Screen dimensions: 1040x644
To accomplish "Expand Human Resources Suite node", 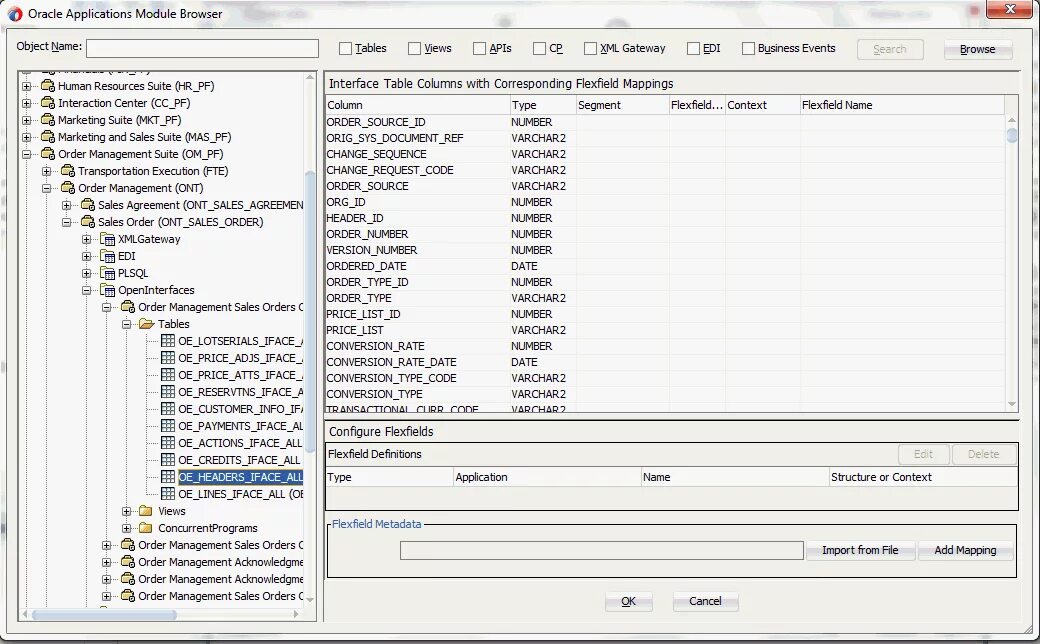I will tap(27, 86).
